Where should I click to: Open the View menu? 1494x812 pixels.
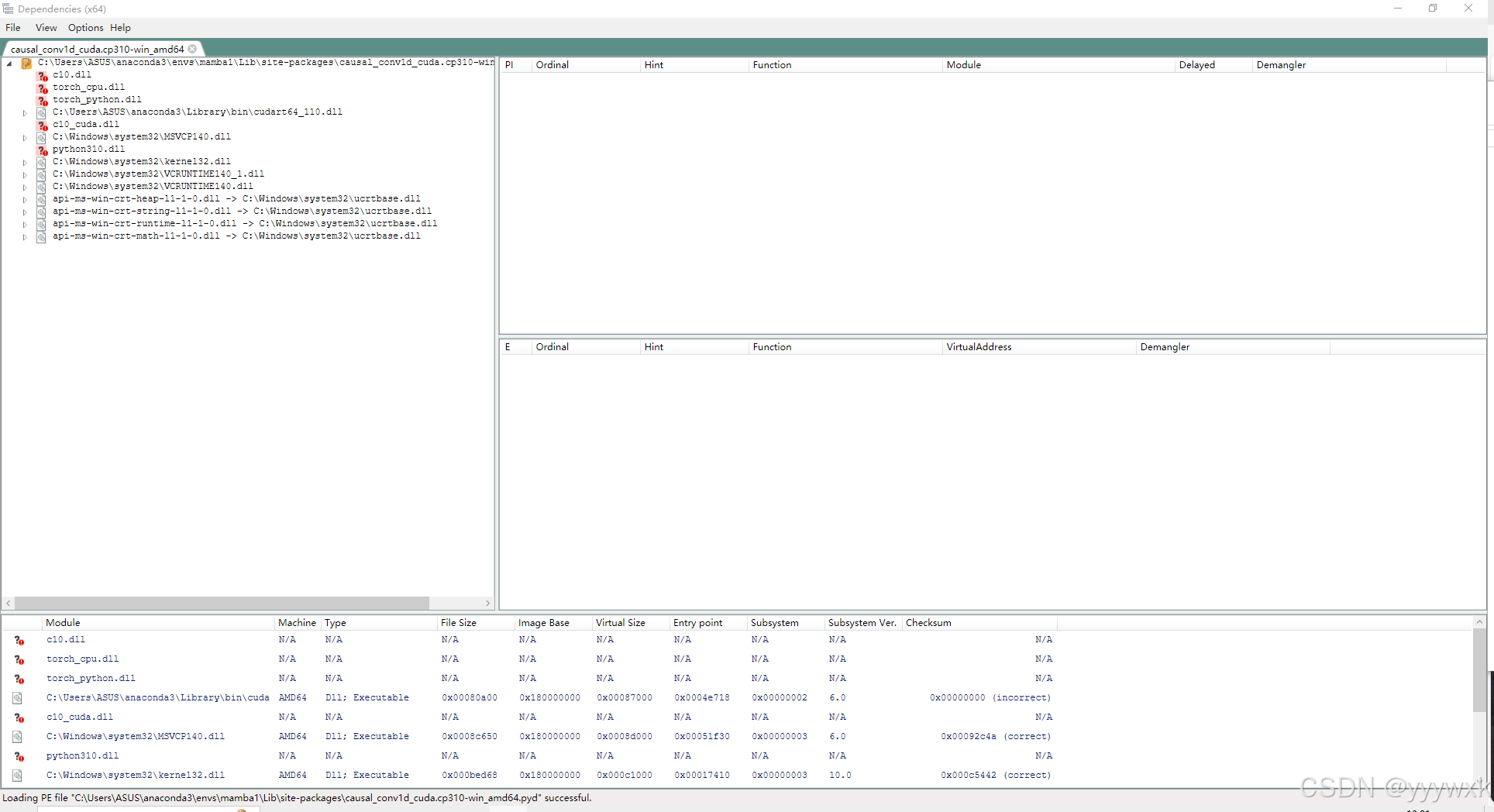[46, 27]
